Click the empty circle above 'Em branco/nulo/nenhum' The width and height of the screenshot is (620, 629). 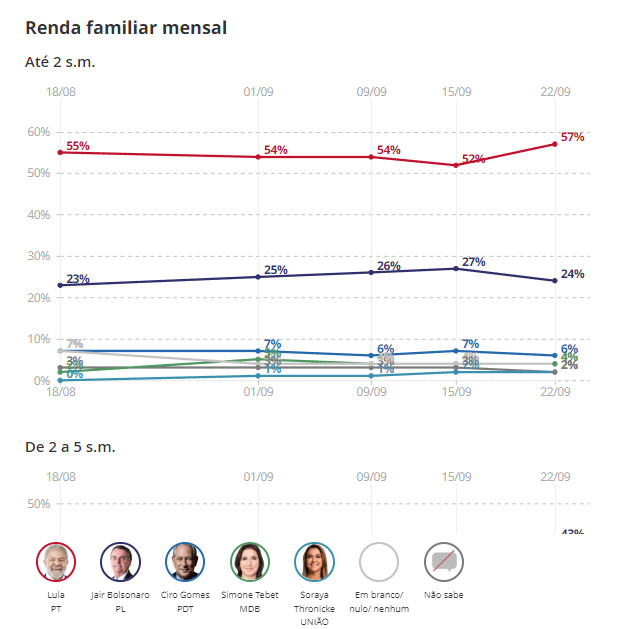point(379,562)
